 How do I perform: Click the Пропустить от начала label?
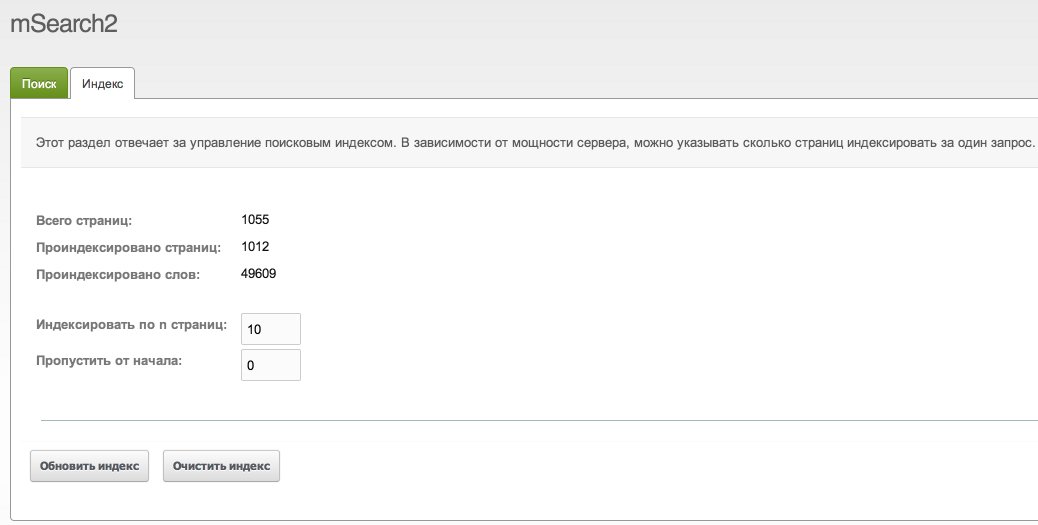(x=109, y=361)
